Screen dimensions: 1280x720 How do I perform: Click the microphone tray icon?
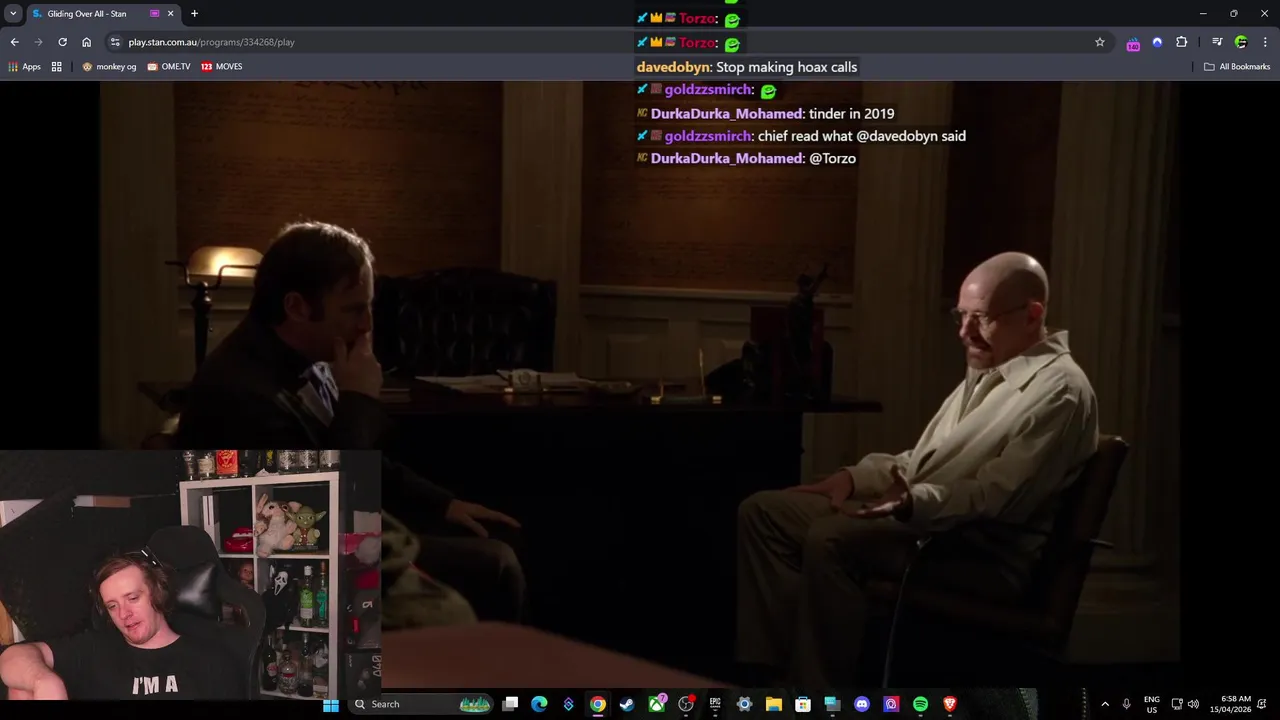pos(1126,704)
